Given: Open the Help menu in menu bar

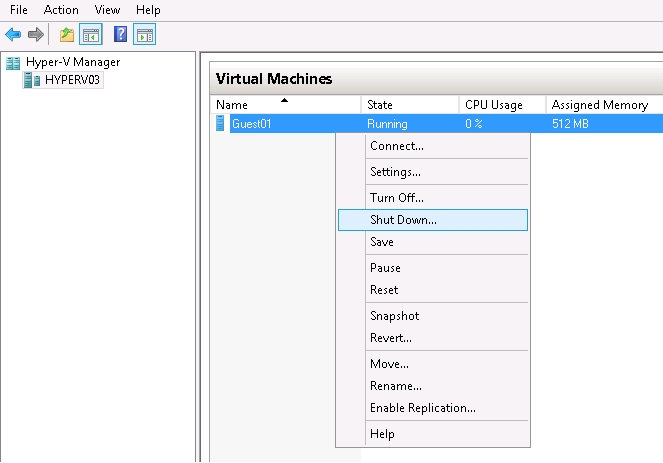Looking at the screenshot, I should [148, 10].
